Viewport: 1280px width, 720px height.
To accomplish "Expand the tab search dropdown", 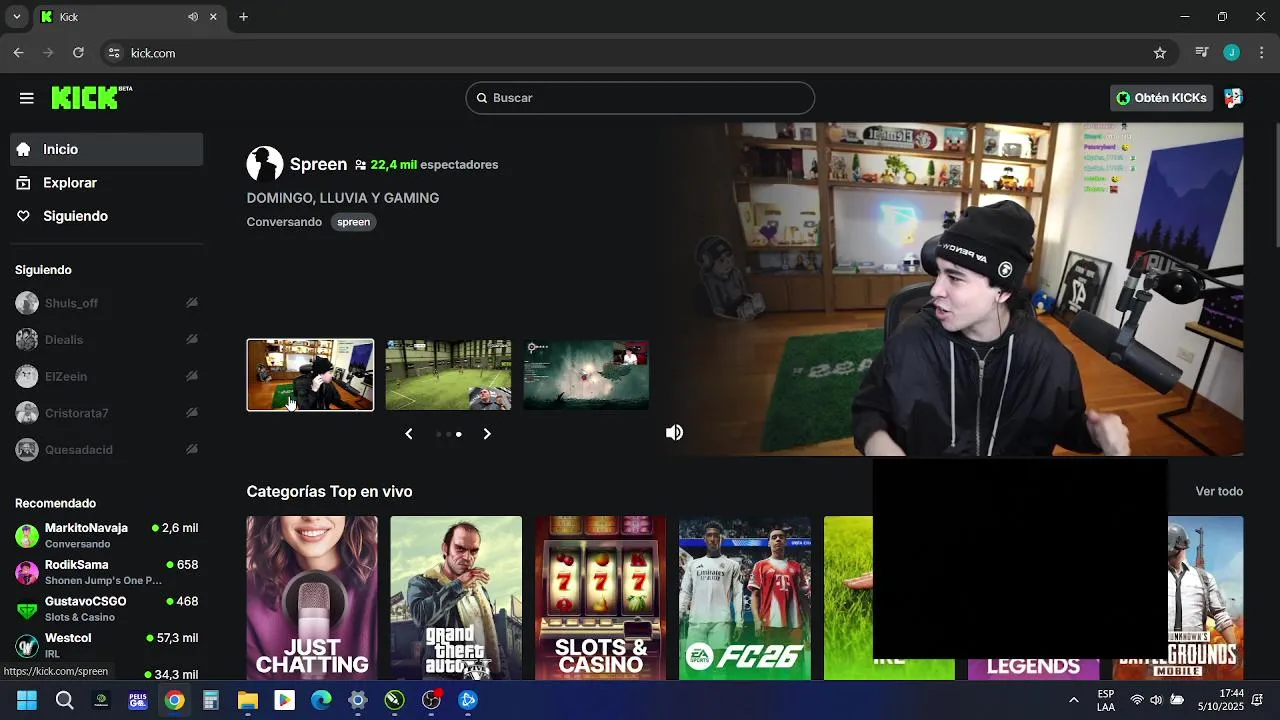I will [16, 17].
